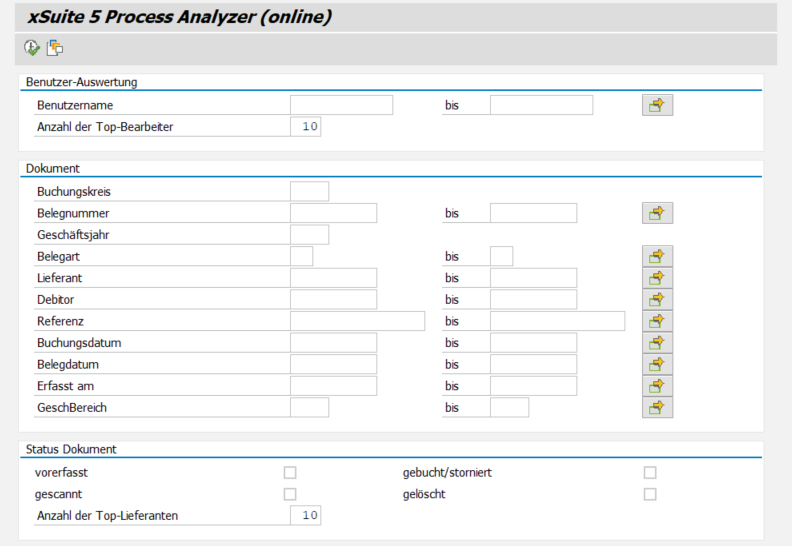Click the Benutzer-Auswertung section title
Image resolution: width=792 pixels, height=546 pixels.
click(x=81, y=82)
